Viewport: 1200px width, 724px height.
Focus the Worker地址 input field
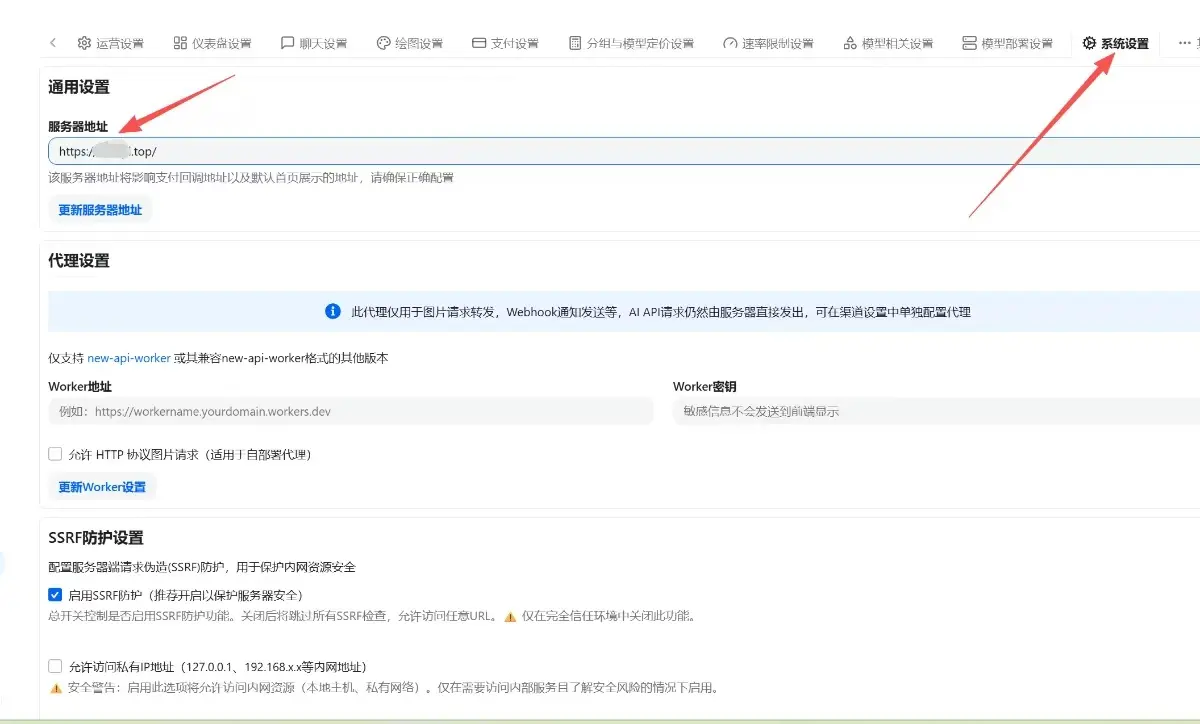click(x=350, y=411)
